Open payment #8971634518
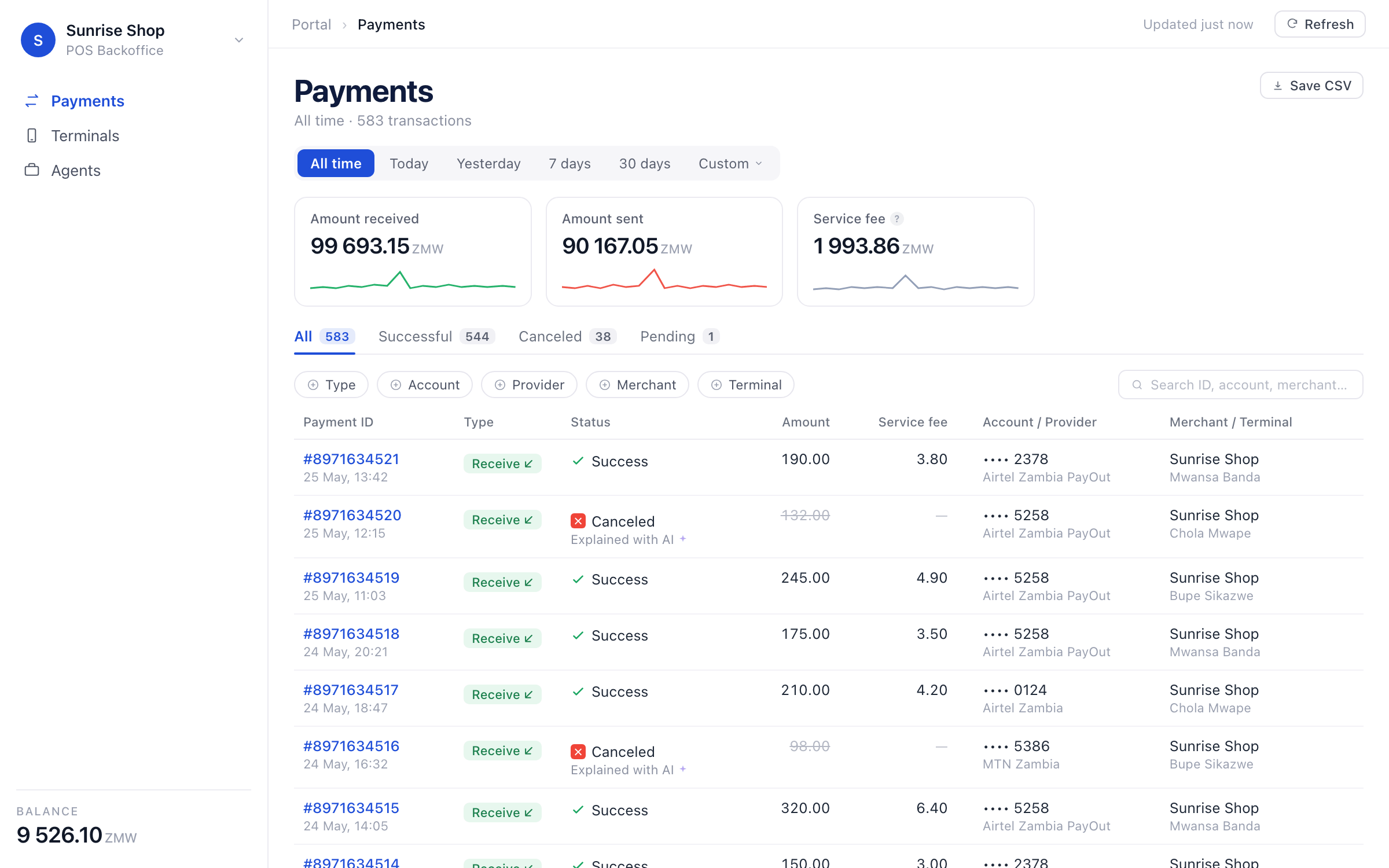Image resolution: width=1389 pixels, height=868 pixels. pyautogui.click(x=351, y=634)
